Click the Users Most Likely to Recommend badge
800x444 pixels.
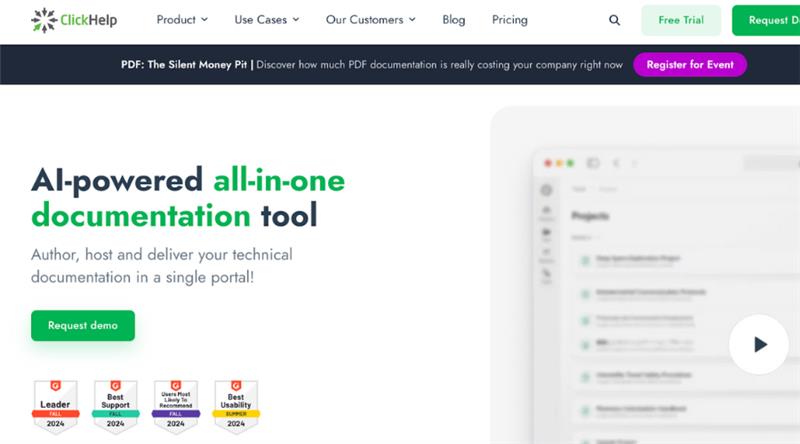point(176,407)
